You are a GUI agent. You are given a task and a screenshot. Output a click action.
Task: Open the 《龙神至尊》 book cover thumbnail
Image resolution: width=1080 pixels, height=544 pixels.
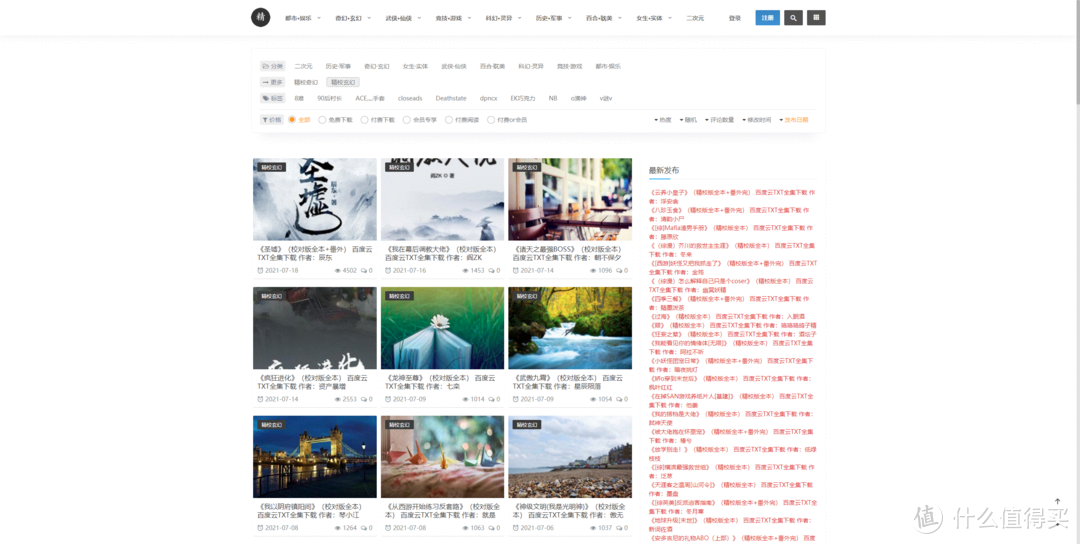[x=442, y=328]
